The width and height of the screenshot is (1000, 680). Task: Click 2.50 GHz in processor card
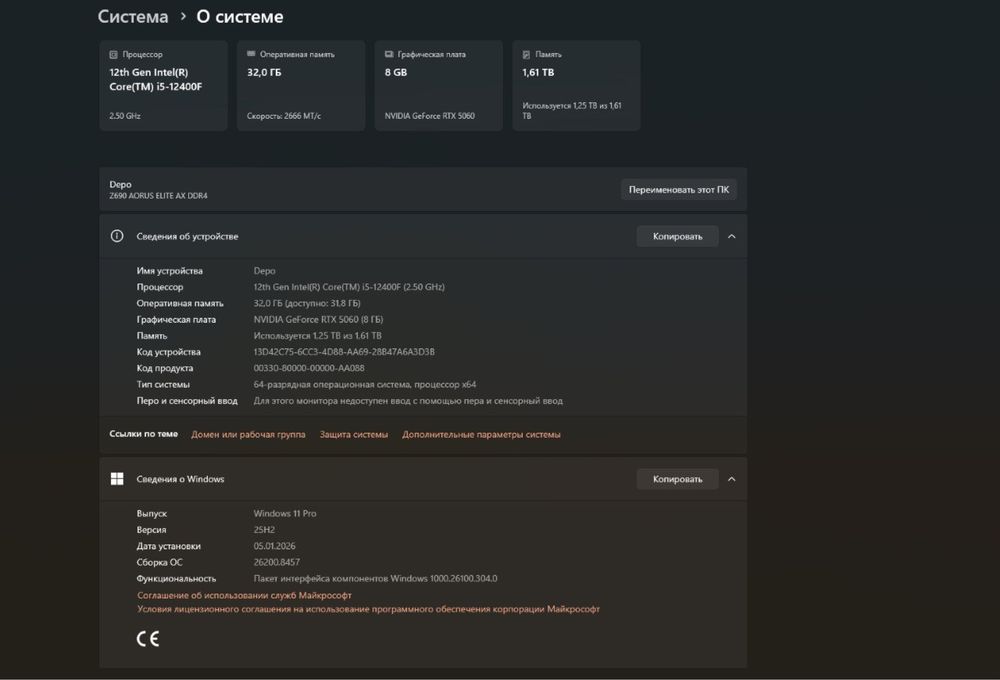tap(125, 116)
